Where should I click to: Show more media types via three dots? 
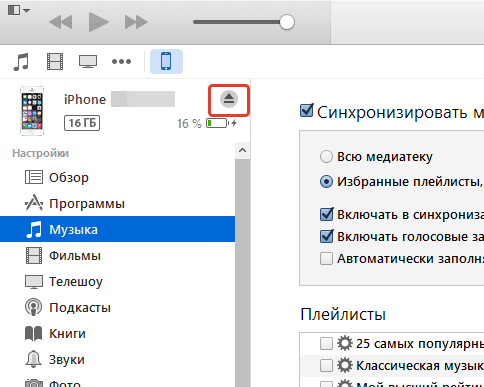[121, 62]
